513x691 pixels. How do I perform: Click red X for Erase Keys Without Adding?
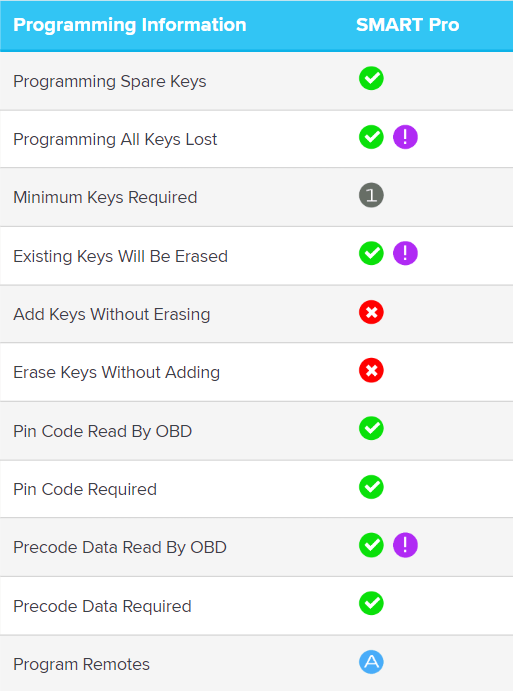coord(371,370)
